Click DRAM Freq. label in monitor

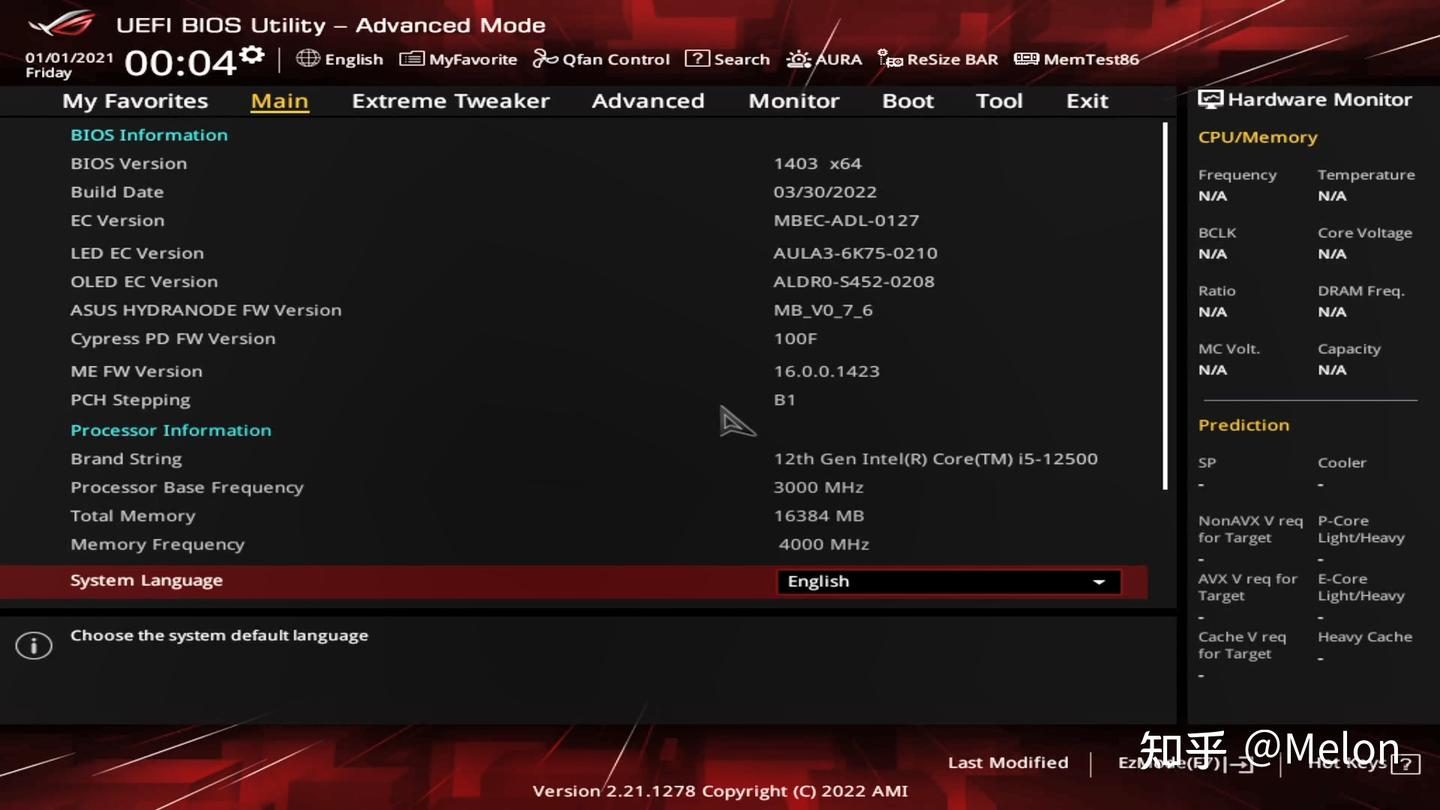click(x=1360, y=291)
